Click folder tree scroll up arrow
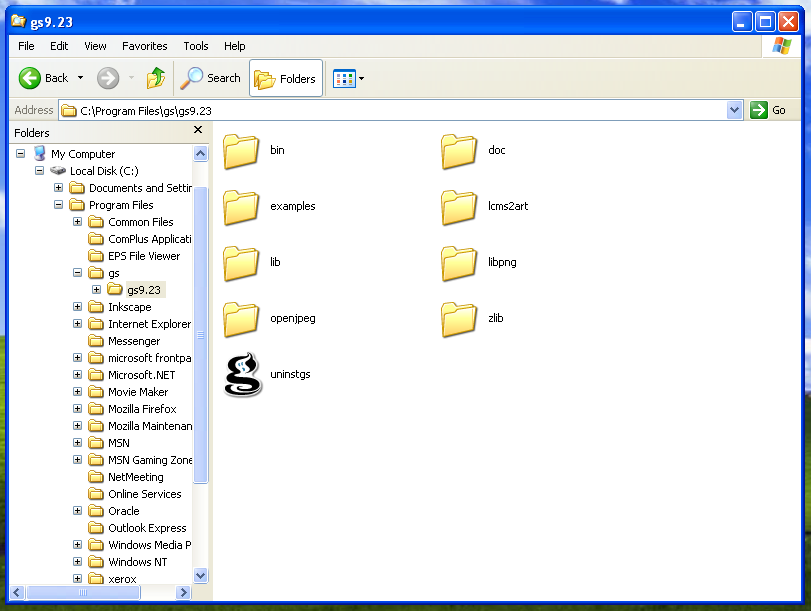The height and width of the screenshot is (611, 811). click(x=201, y=153)
